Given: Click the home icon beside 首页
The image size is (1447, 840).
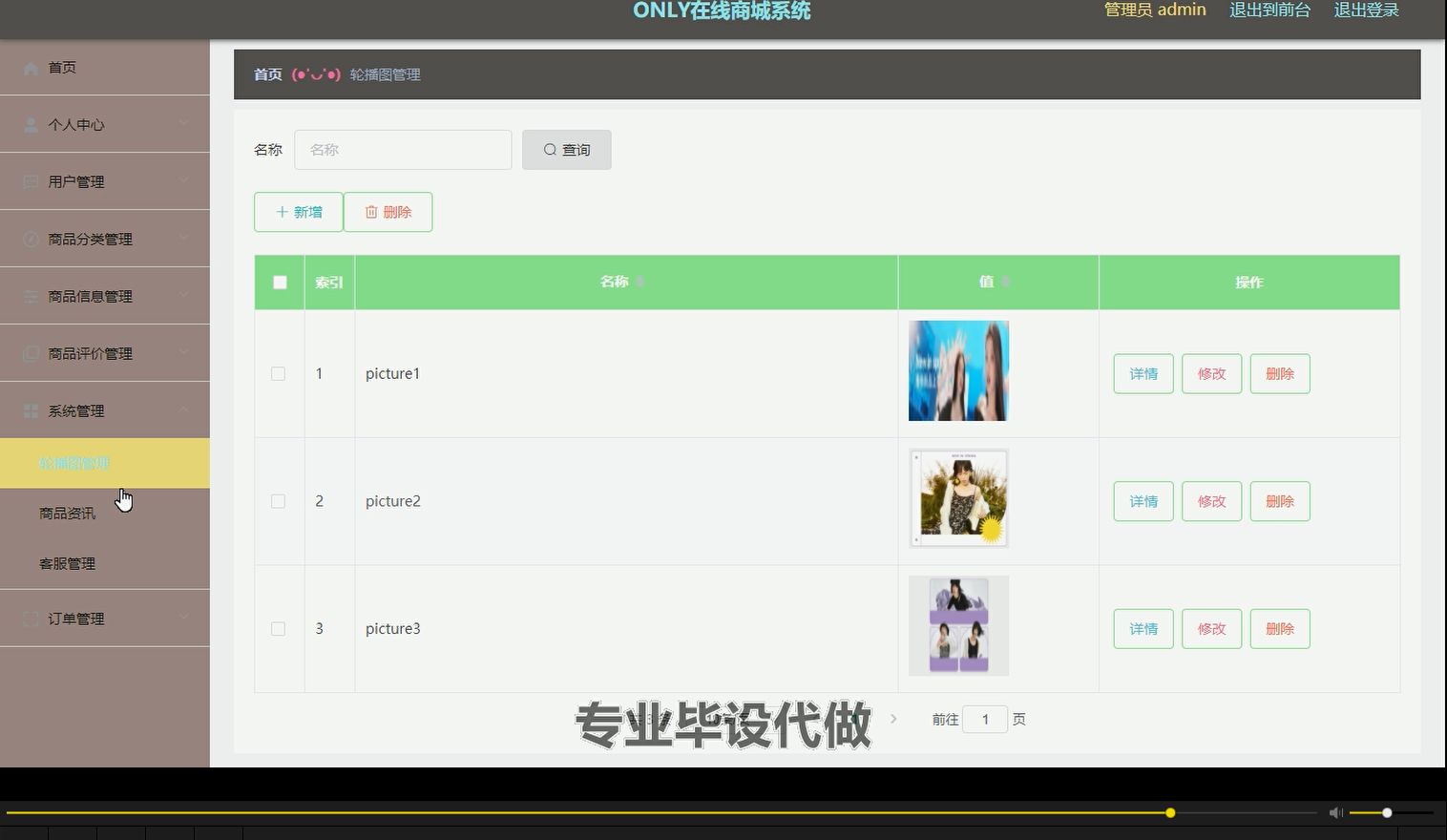Looking at the screenshot, I should pos(31,68).
